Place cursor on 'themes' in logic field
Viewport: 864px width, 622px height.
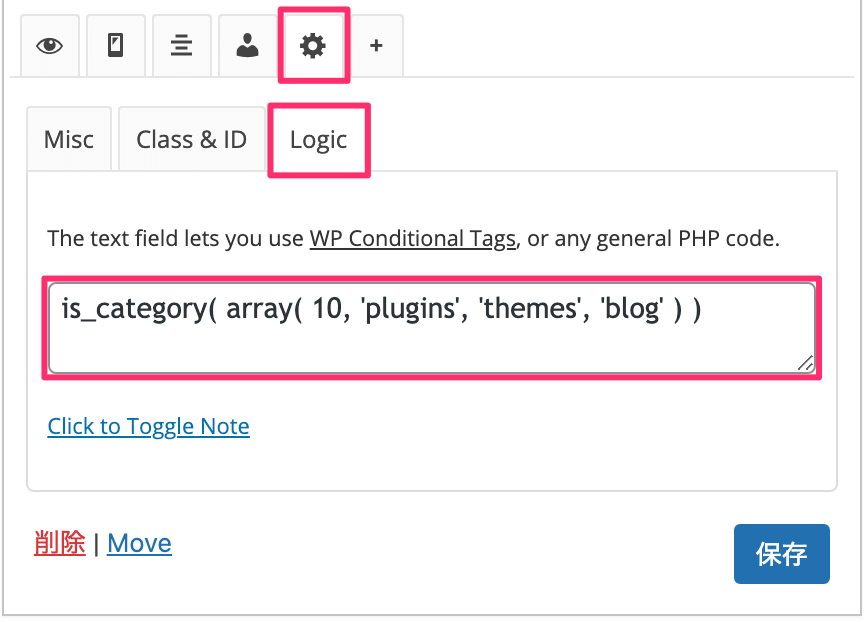pos(529,309)
